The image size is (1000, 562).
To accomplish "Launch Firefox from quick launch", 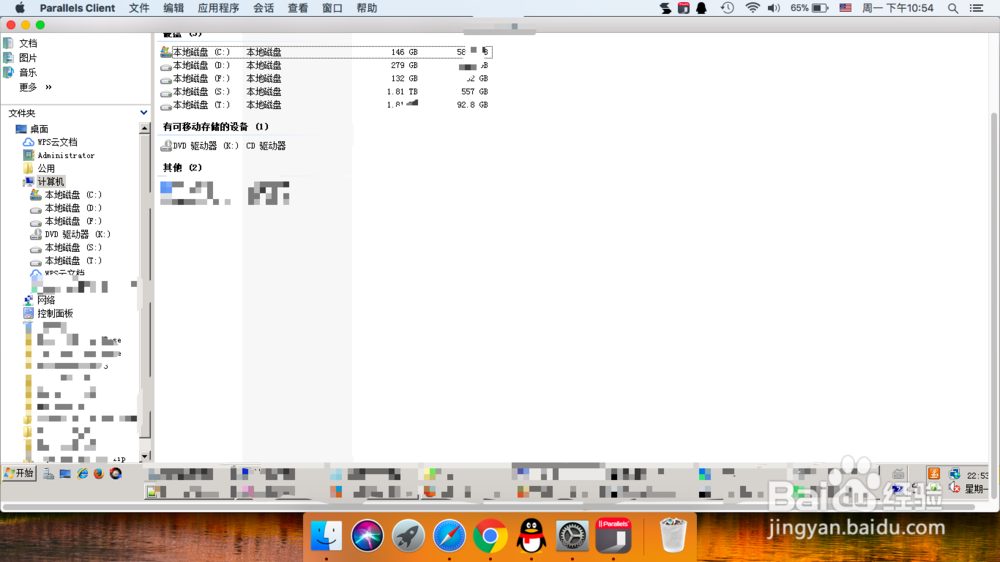I will click(99, 474).
